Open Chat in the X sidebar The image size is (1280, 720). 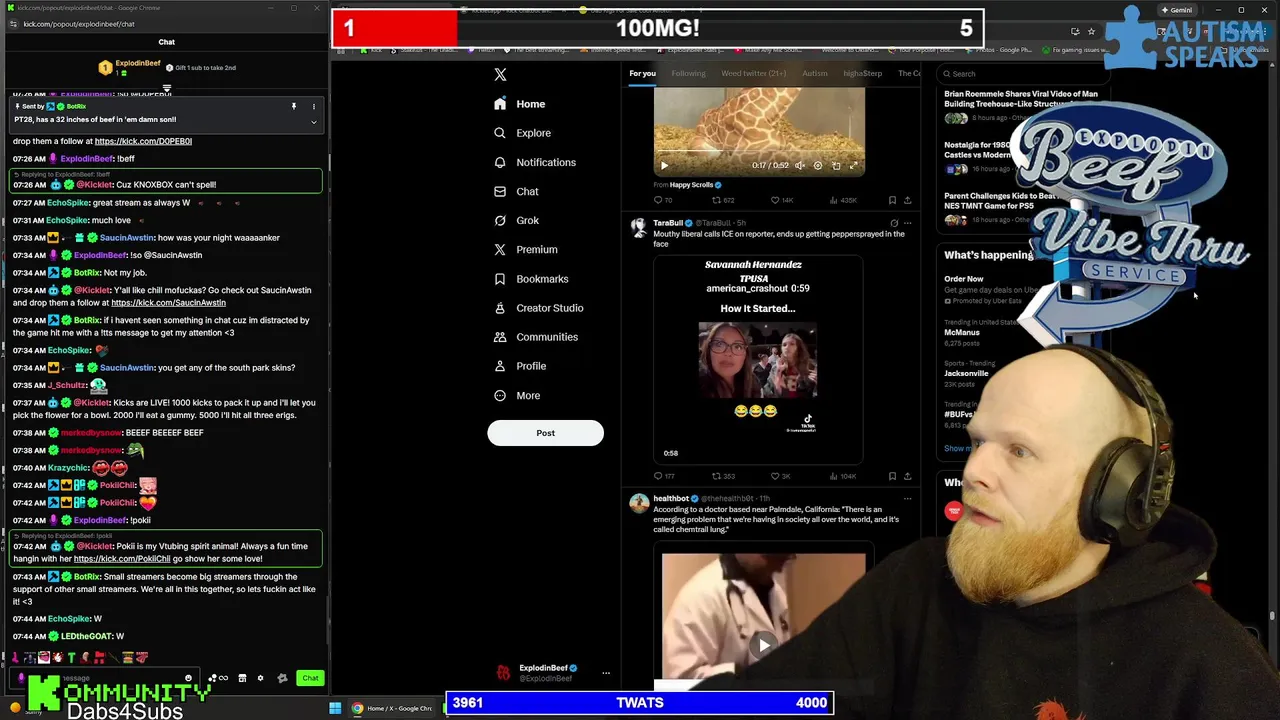(517, 191)
